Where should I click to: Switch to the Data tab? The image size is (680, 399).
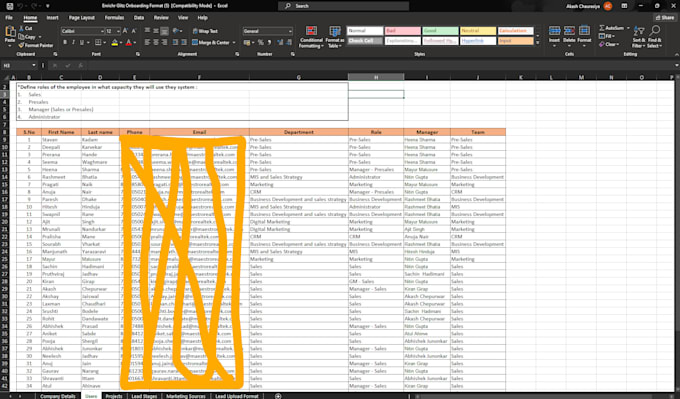click(139, 18)
